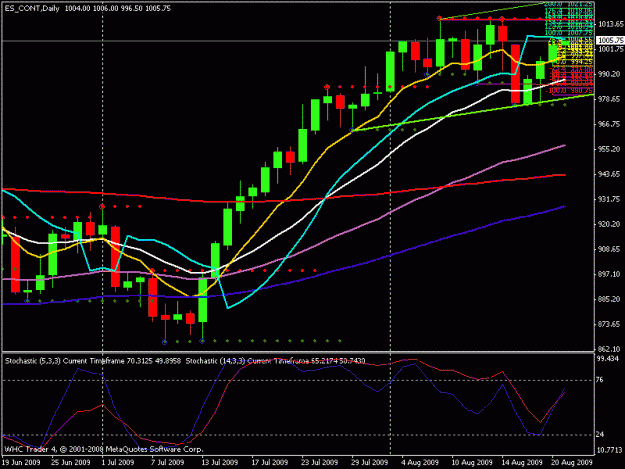Click the ES_CONT,Daily chart title text
625x469 pixels.
point(32,8)
